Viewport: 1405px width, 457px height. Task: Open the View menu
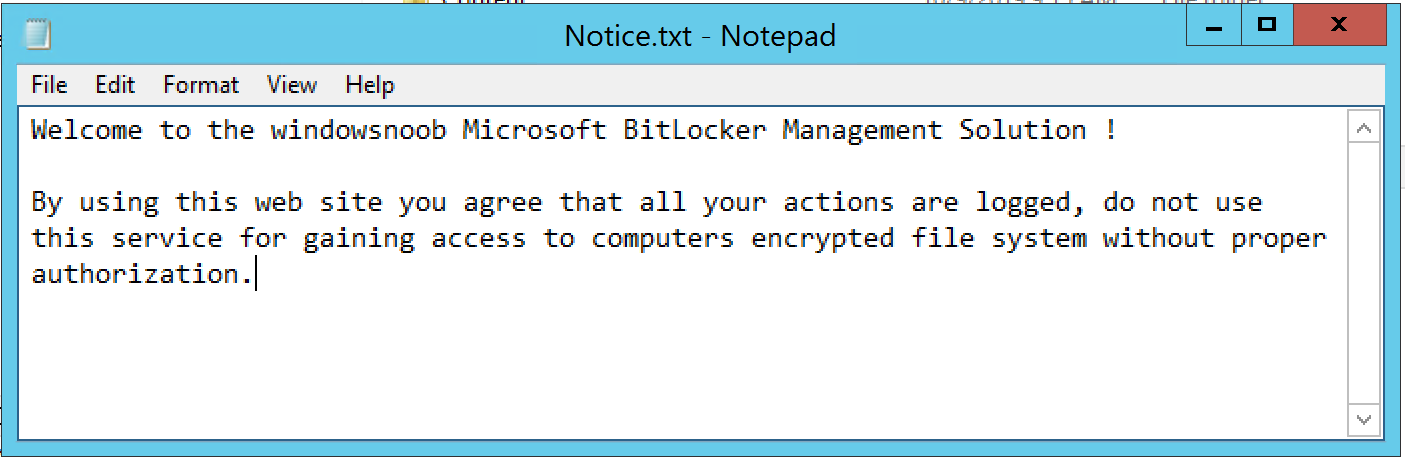click(292, 85)
